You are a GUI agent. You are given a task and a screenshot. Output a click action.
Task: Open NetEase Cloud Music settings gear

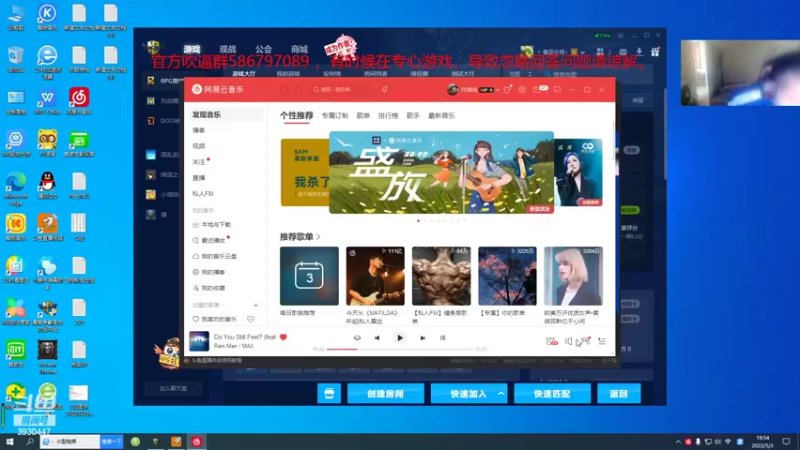tap(522, 89)
